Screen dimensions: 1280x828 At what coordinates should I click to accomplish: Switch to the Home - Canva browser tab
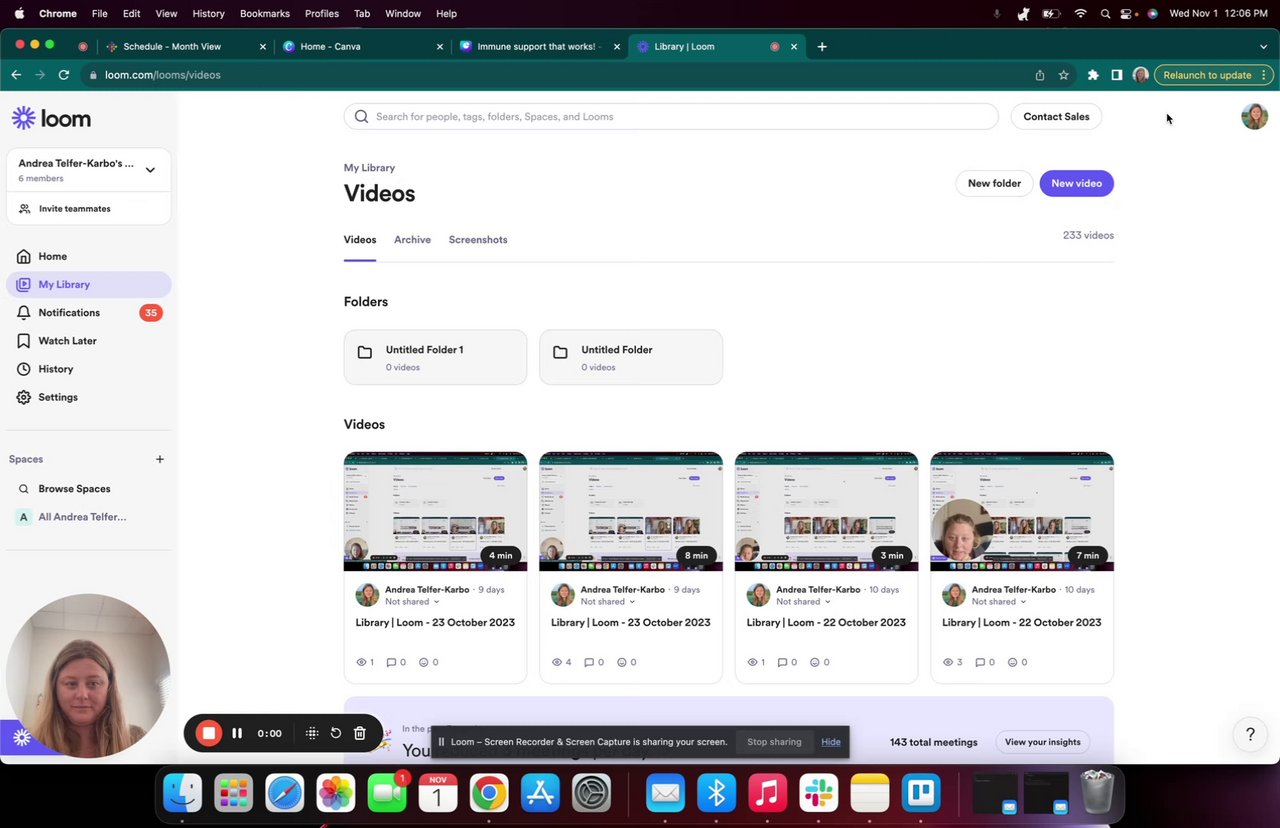[360, 46]
